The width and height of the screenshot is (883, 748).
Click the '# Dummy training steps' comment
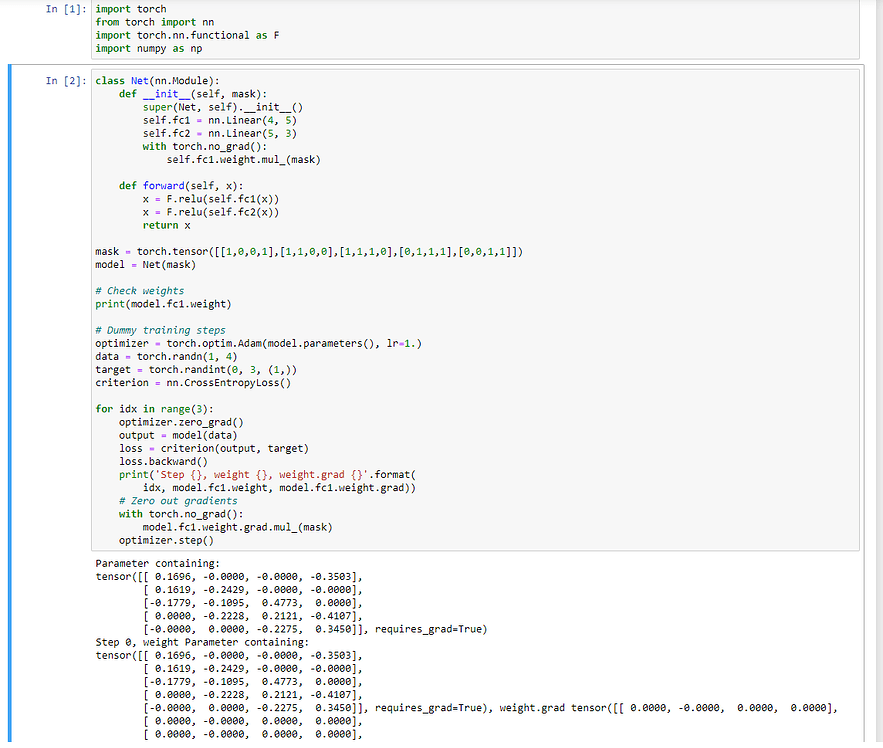[160, 330]
